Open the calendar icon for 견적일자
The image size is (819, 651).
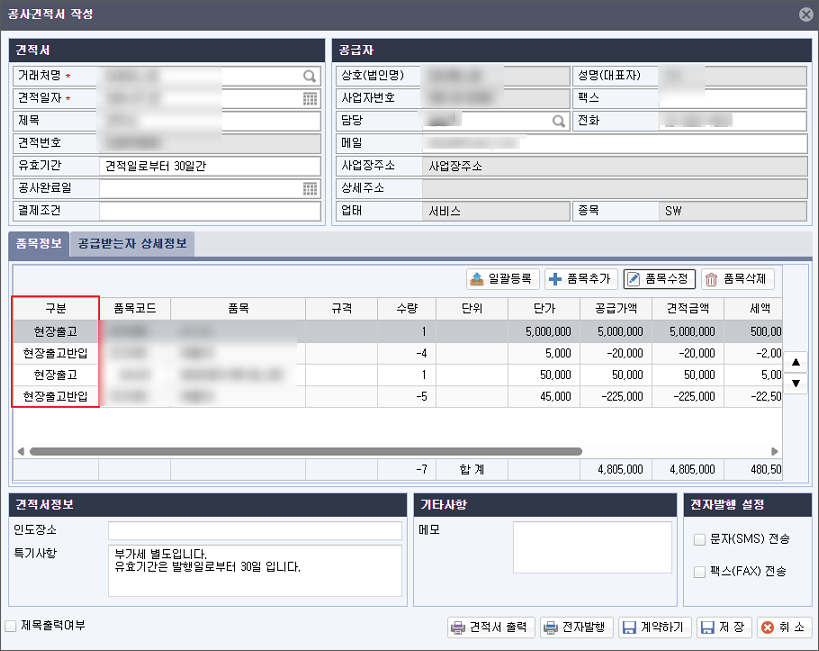click(x=310, y=99)
